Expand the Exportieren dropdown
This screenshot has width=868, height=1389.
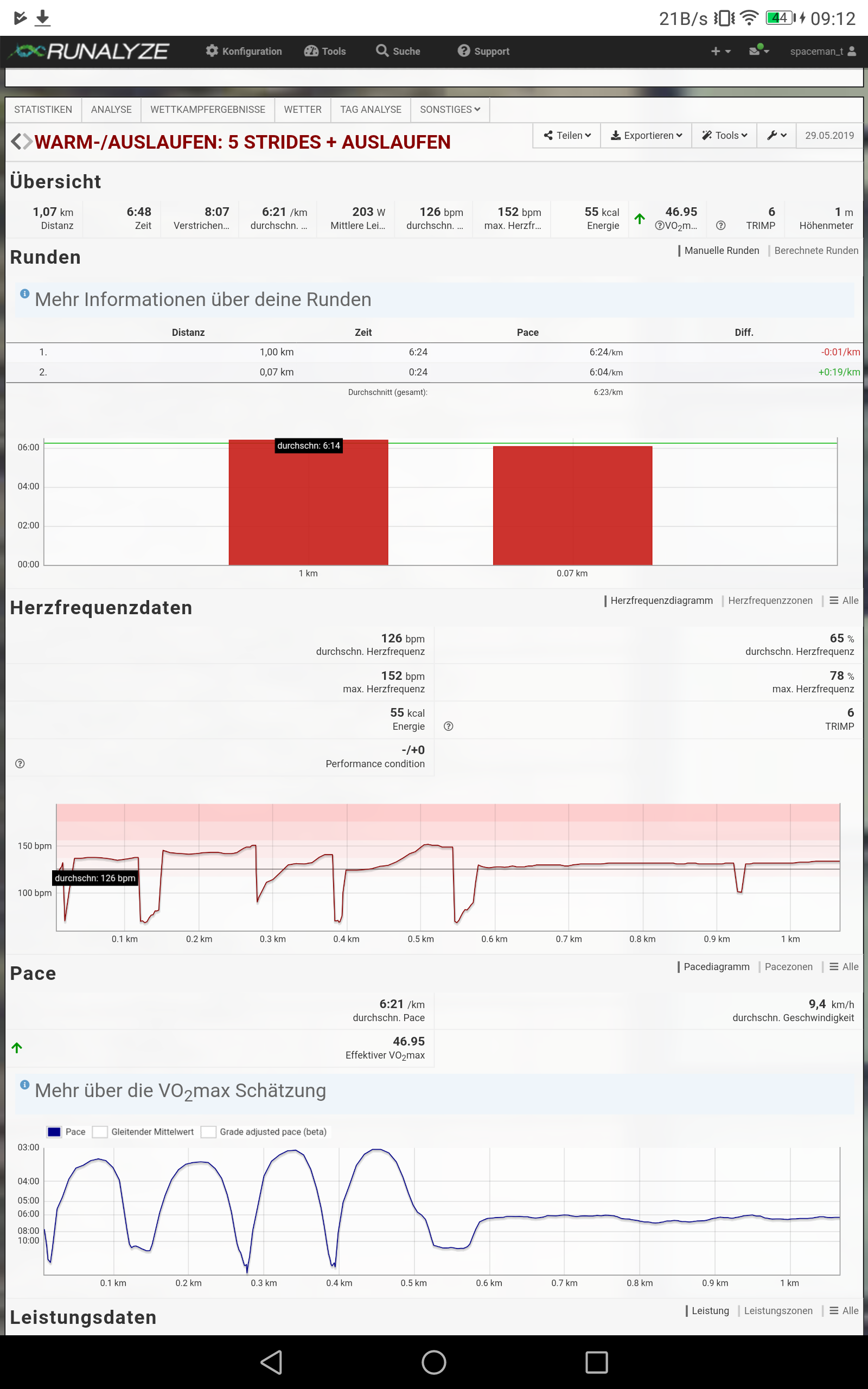click(646, 136)
